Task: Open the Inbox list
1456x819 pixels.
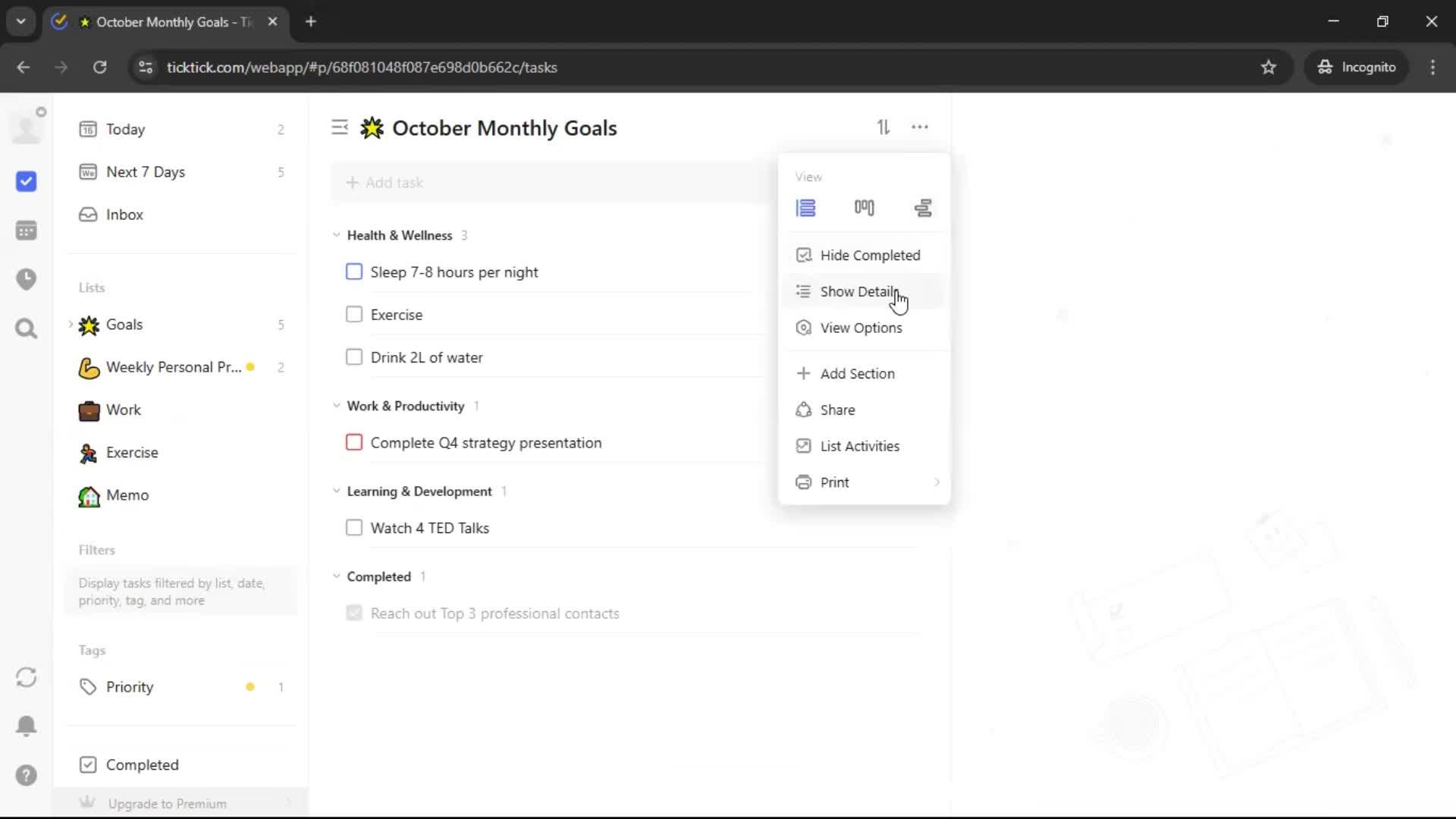Action: [124, 215]
